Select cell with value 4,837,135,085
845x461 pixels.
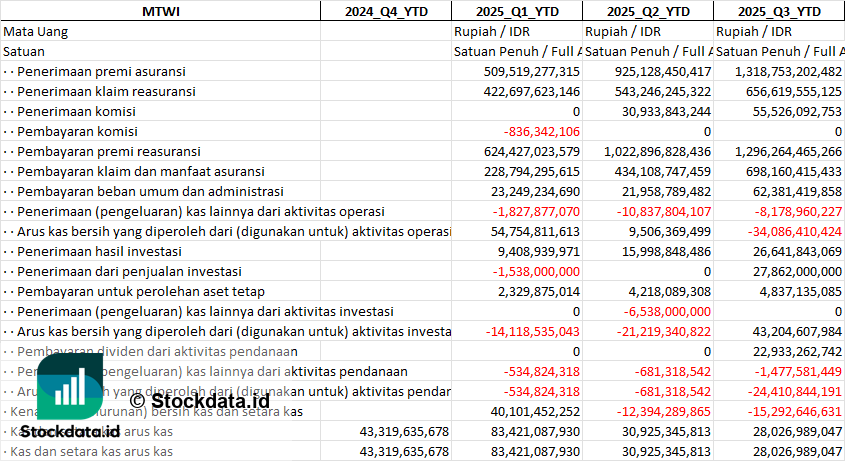(x=779, y=291)
